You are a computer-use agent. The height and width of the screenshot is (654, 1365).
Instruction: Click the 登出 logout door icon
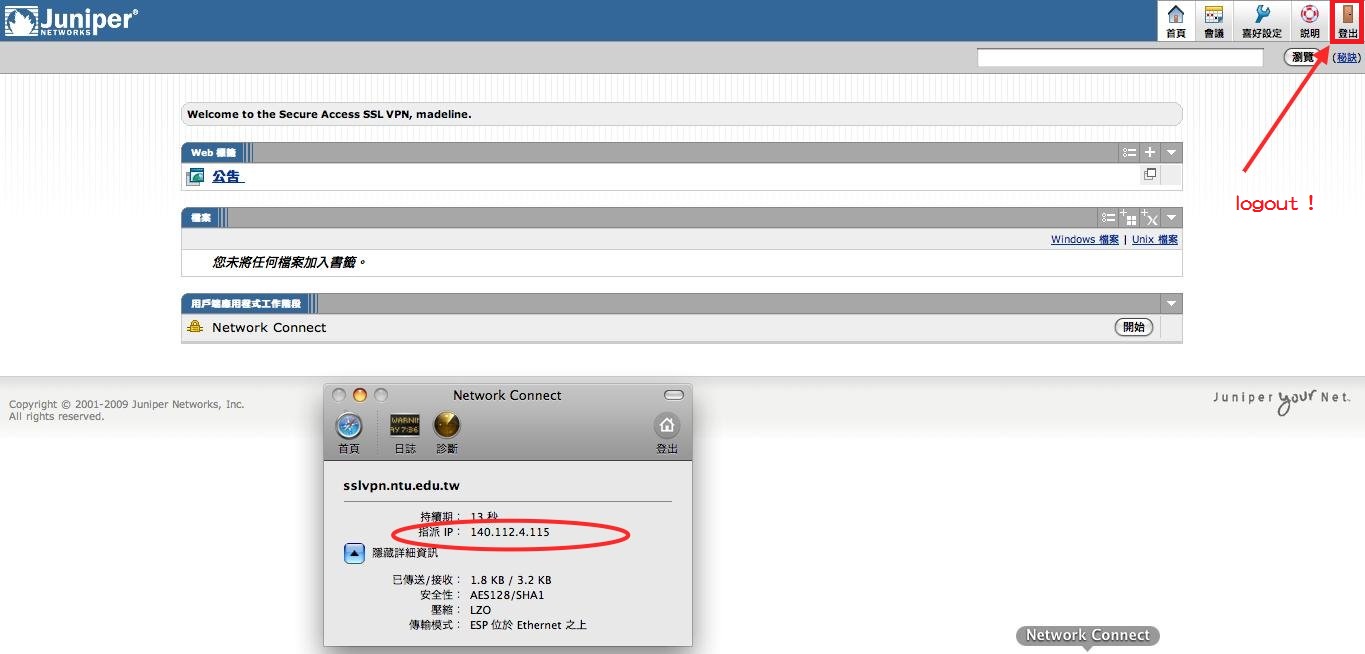click(x=1348, y=21)
